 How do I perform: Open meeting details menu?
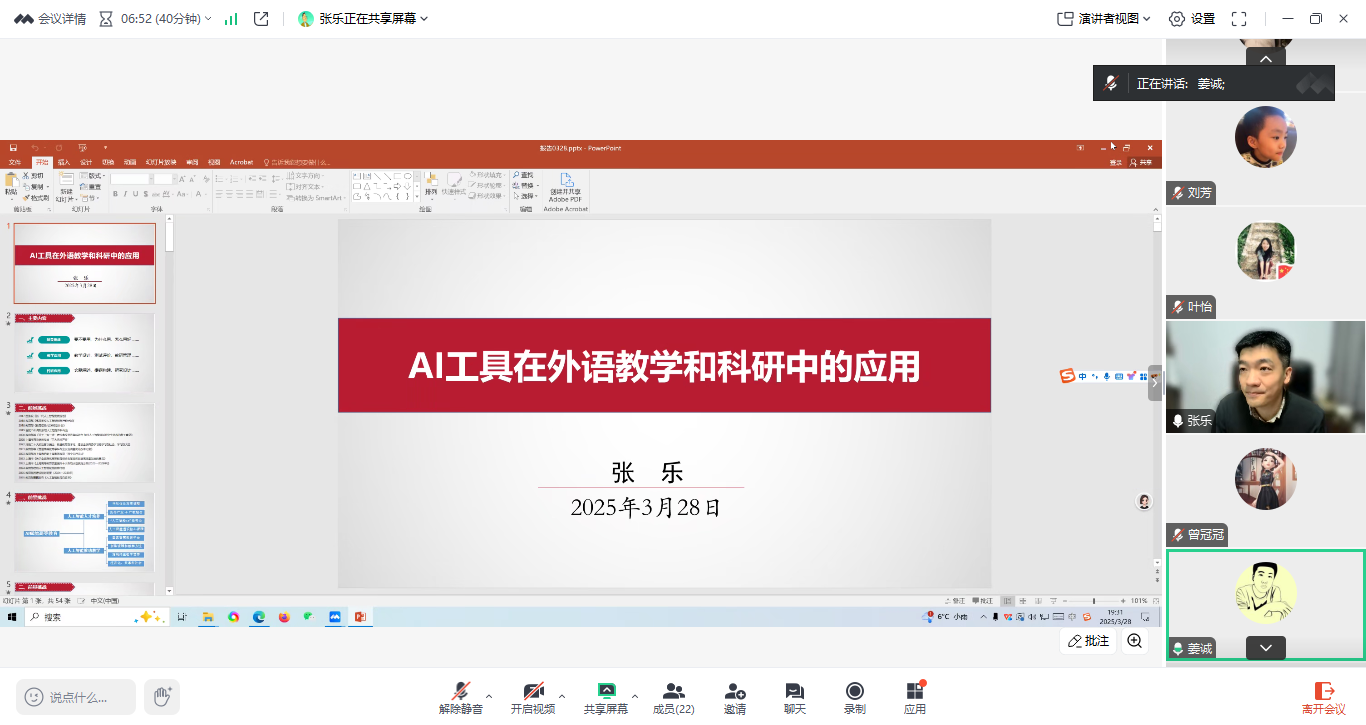pos(50,19)
